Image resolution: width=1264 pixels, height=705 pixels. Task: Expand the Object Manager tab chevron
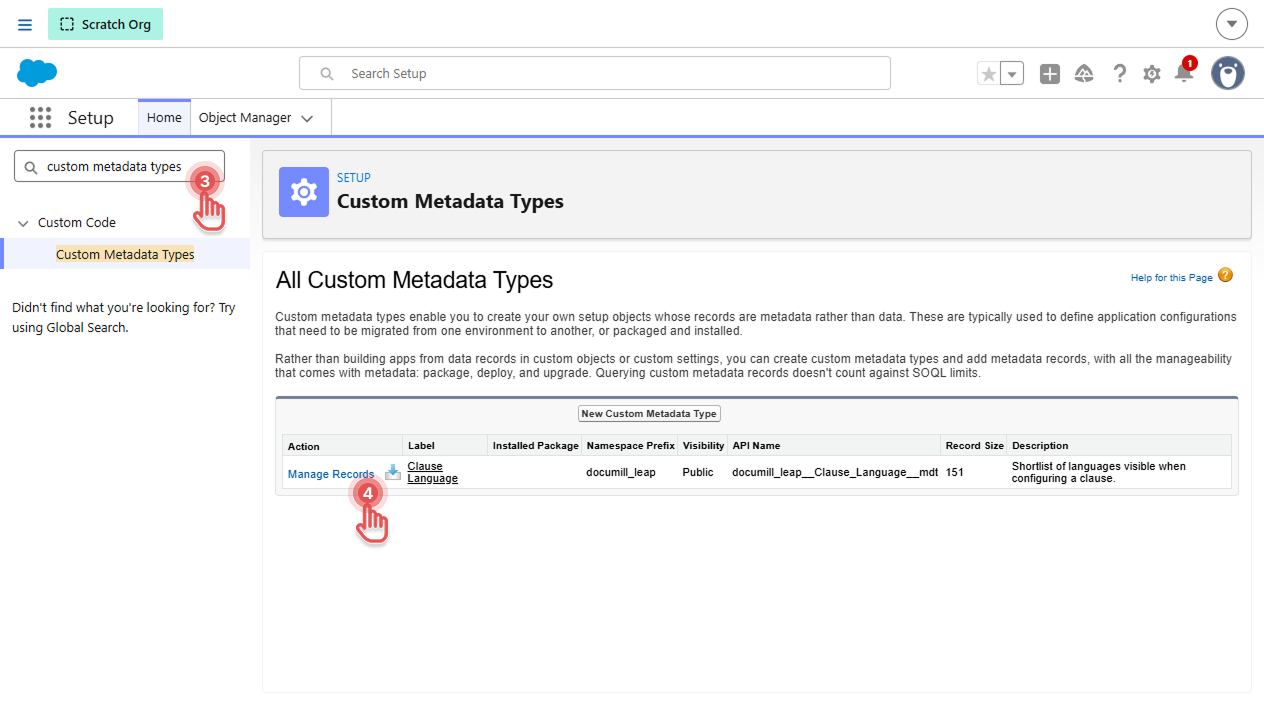307,118
